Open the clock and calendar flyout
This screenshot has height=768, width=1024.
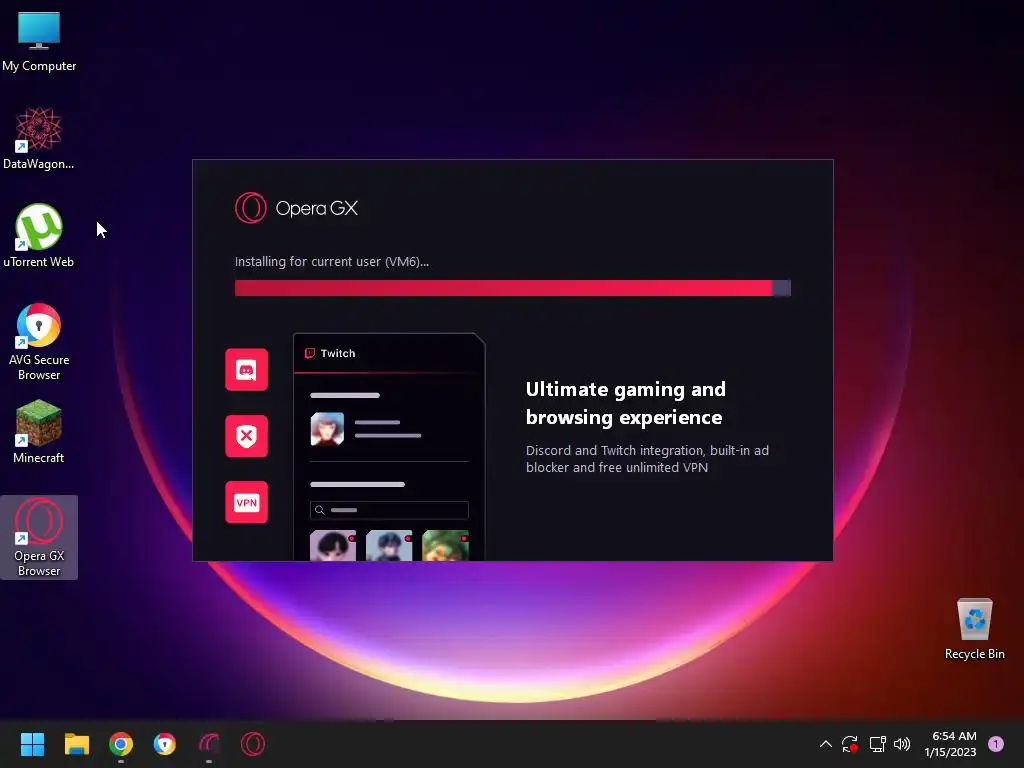pyautogui.click(x=950, y=744)
